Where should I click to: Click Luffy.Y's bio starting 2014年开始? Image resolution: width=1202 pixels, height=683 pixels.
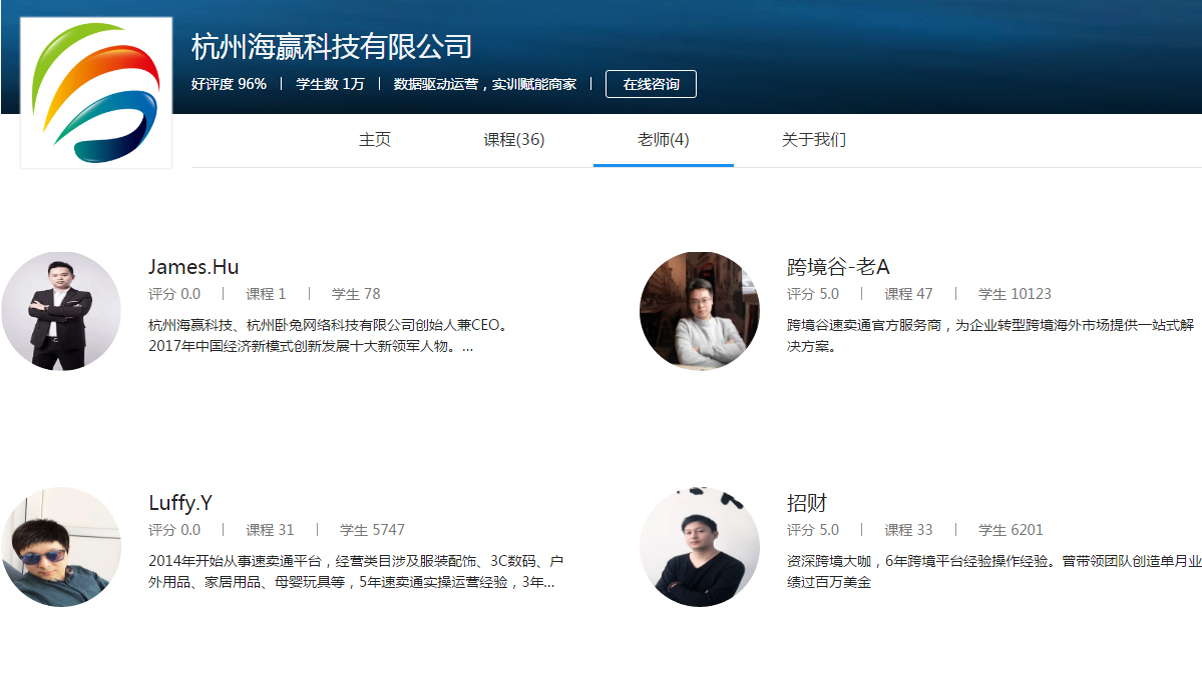pos(356,571)
